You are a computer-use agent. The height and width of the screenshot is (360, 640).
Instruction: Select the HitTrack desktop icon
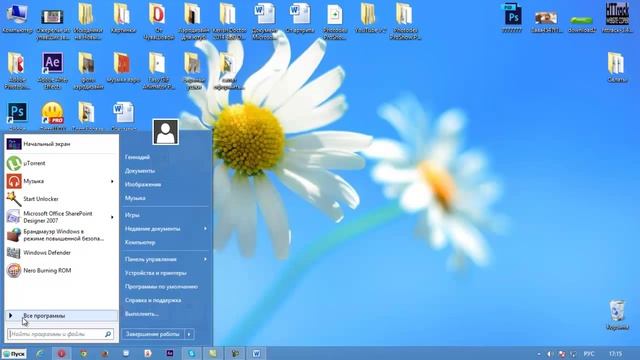pyautogui.click(x=617, y=18)
